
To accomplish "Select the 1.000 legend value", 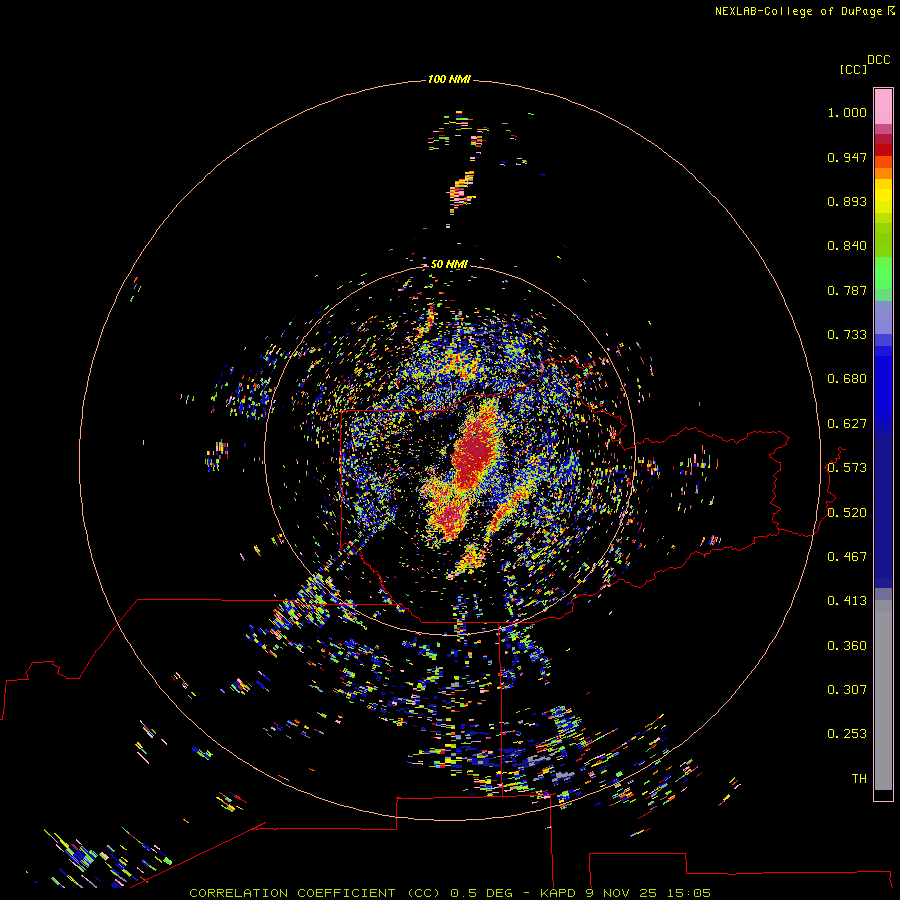I will click(x=847, y=112).
